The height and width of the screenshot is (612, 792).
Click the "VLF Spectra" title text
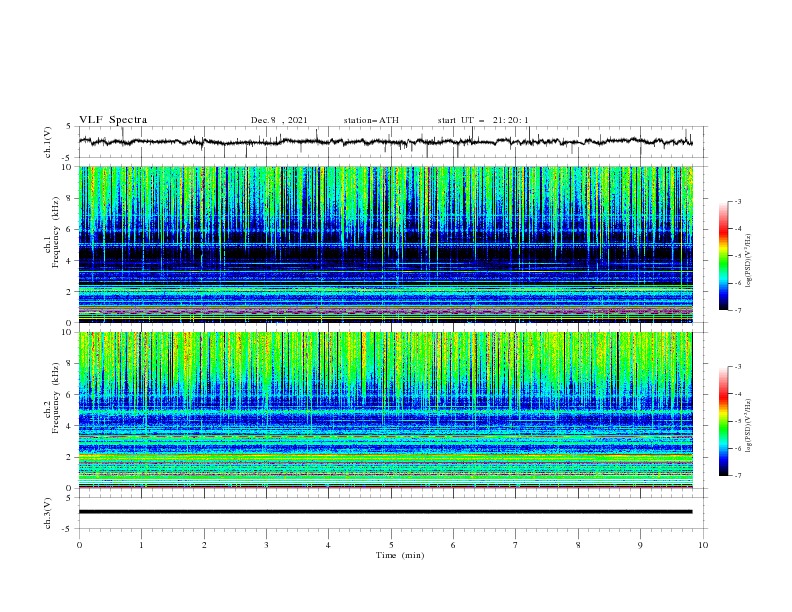[113, 120]
